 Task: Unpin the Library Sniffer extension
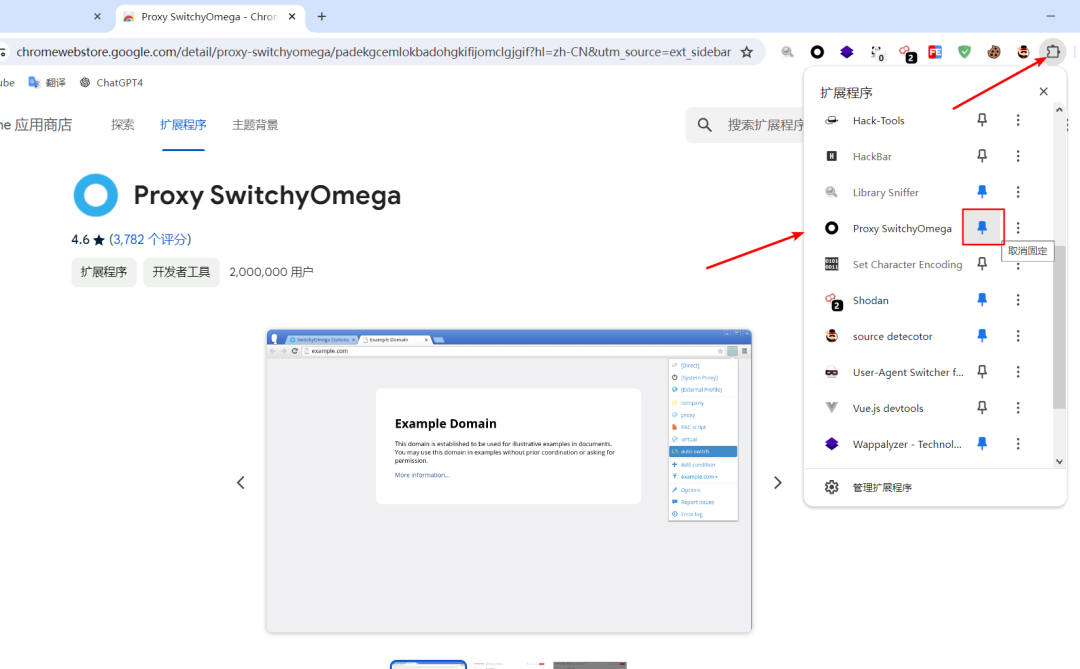tap(982, 192)
